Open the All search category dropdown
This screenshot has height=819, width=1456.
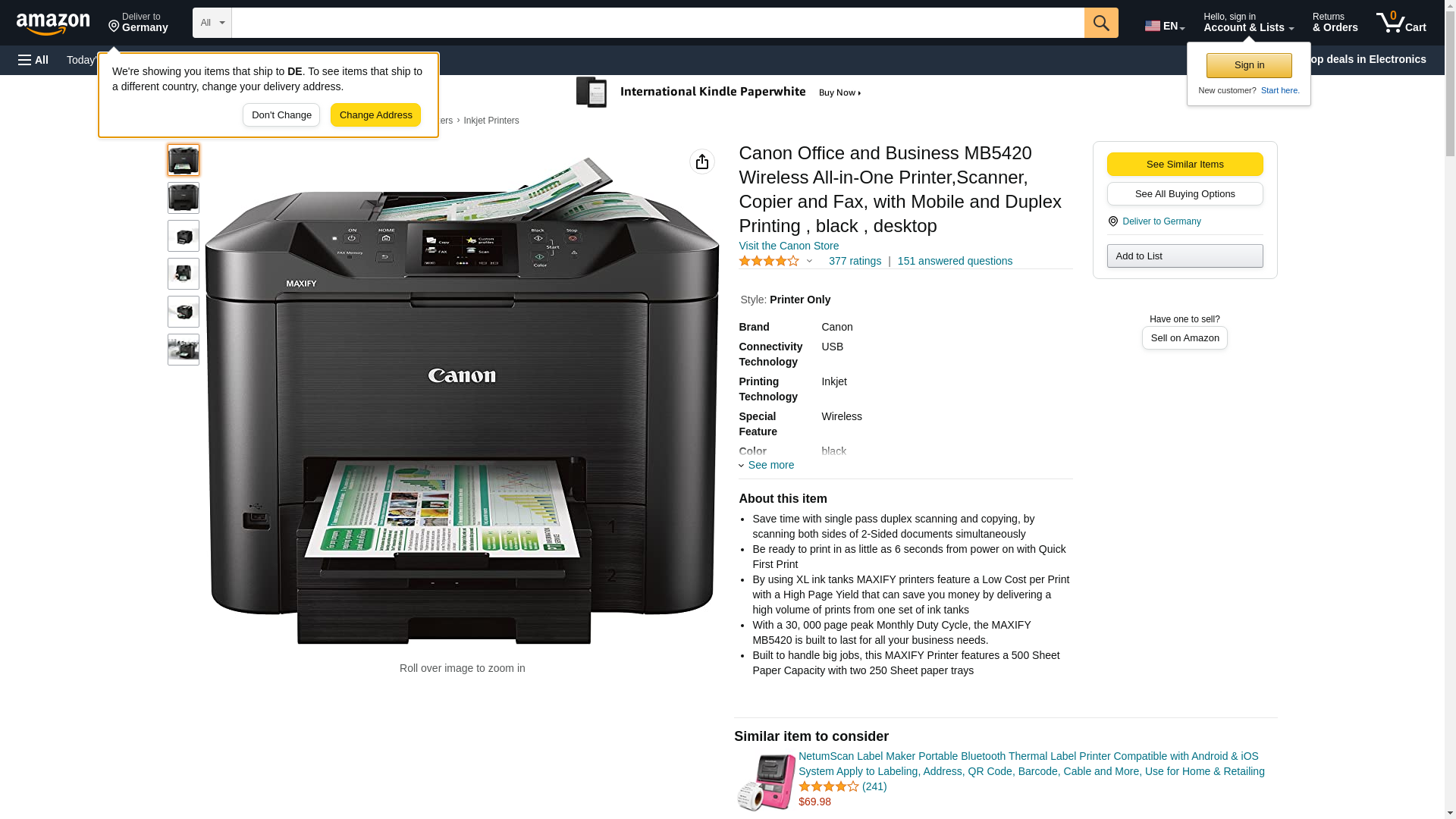tap(212, 23)
